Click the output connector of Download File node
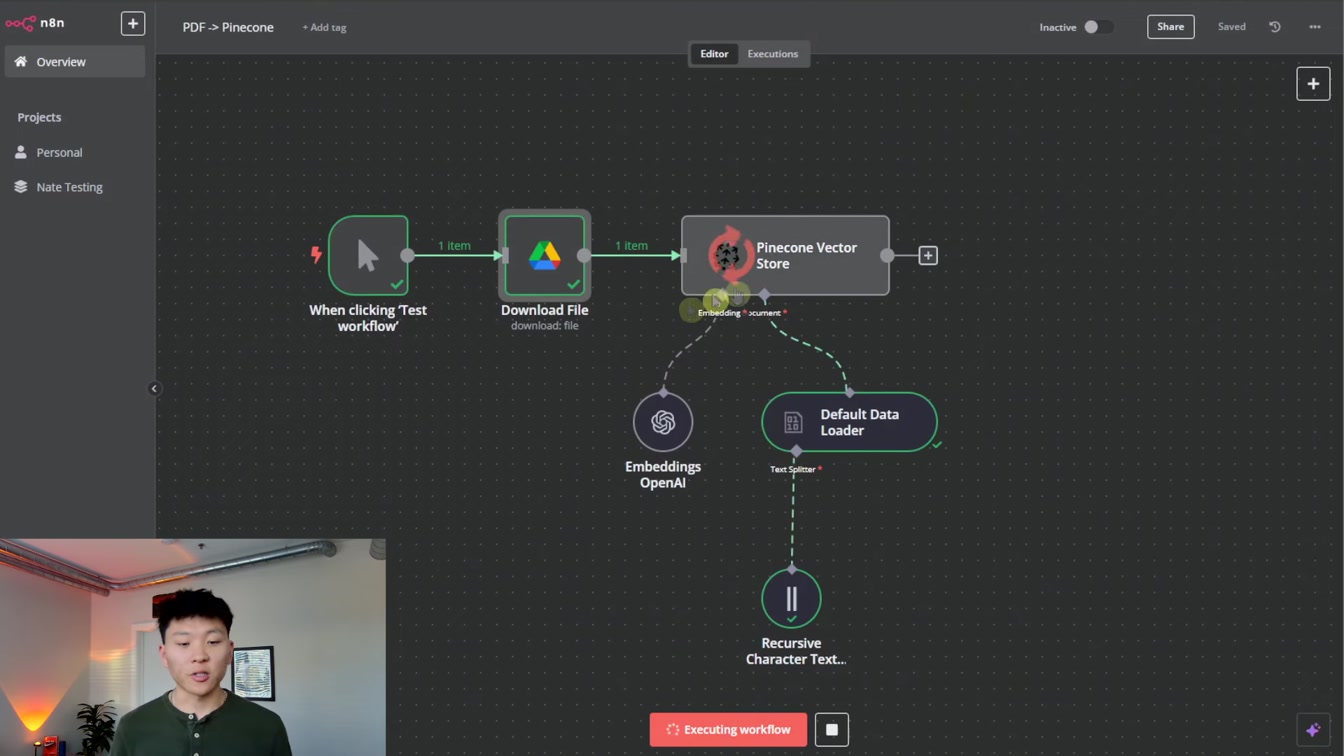This screenshot has width=1344, height=756. pyautogui.click(x=584, y=255)
